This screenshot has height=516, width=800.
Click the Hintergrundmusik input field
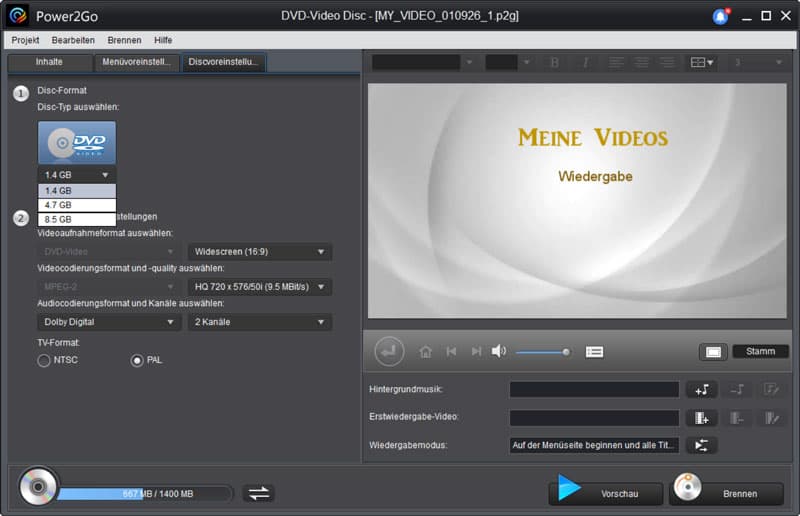(594, 390)
